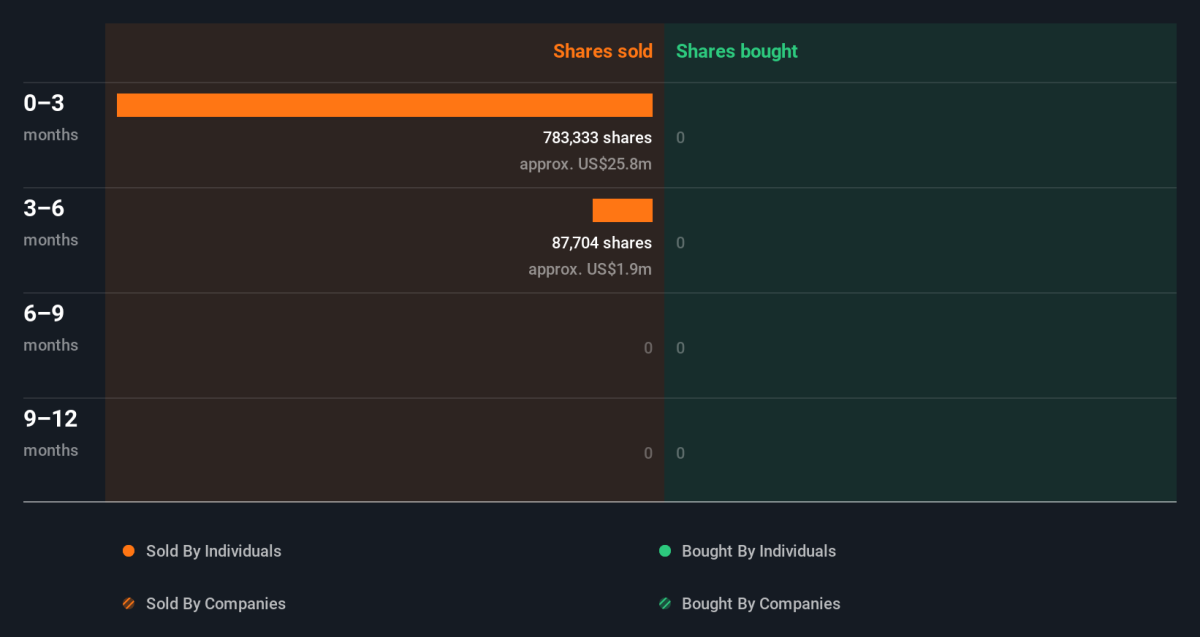Toggle the Bought By Companies striped icon

click(665, 604)
